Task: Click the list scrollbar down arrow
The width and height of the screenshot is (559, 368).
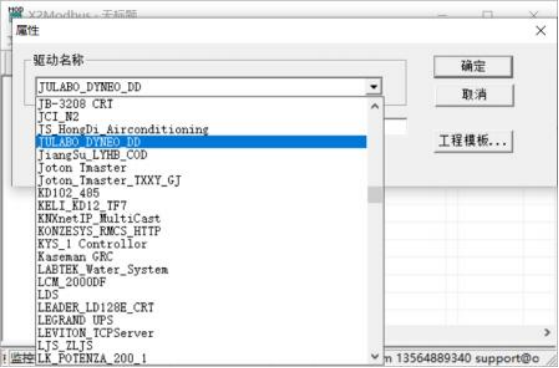Action: [x=374, y=356]
